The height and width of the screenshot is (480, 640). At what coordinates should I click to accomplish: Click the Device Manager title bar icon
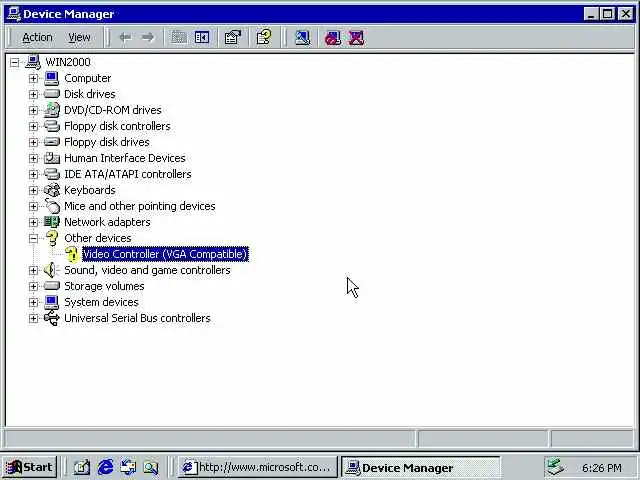pyautogui.click(x=14, y=14)
